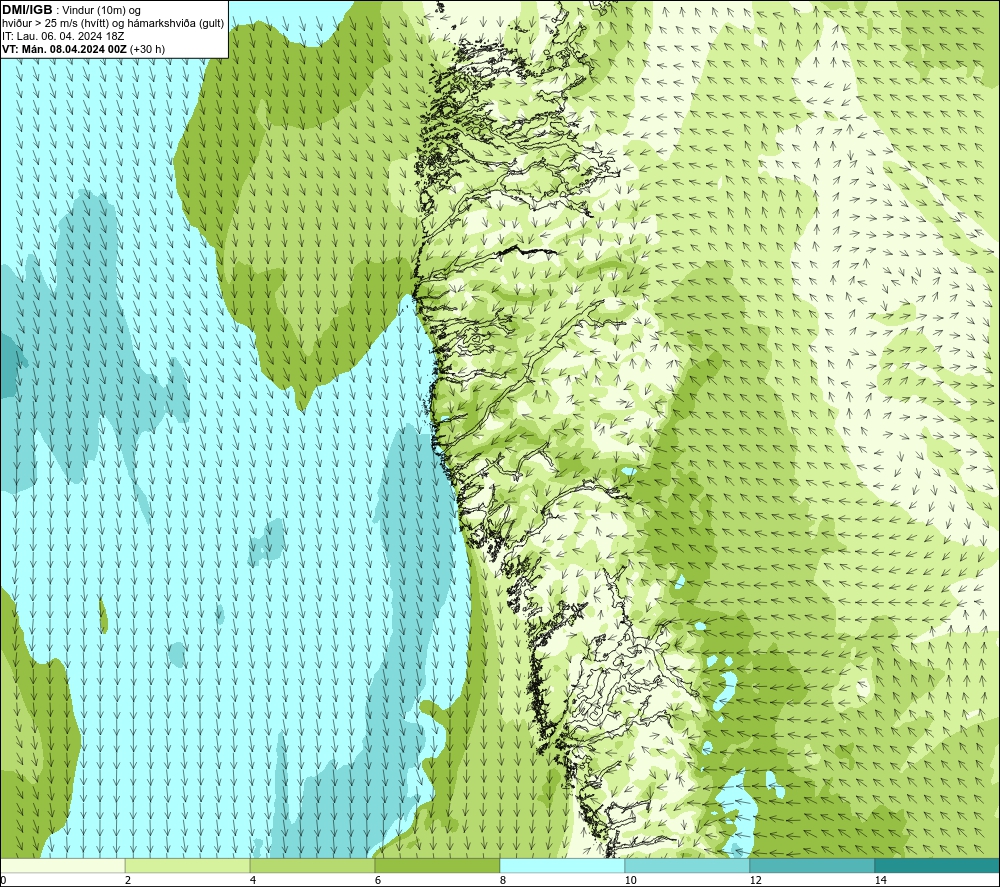
Task: Click the legend scale label '4'
Action: (x=253, y=881)
